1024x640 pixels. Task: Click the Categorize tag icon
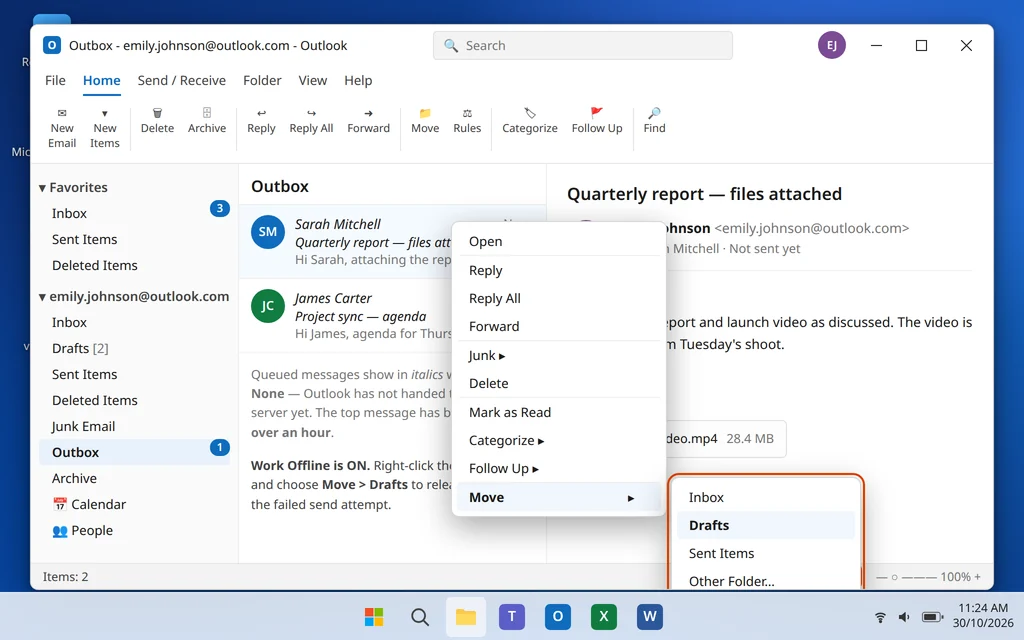tap(530, 113)
